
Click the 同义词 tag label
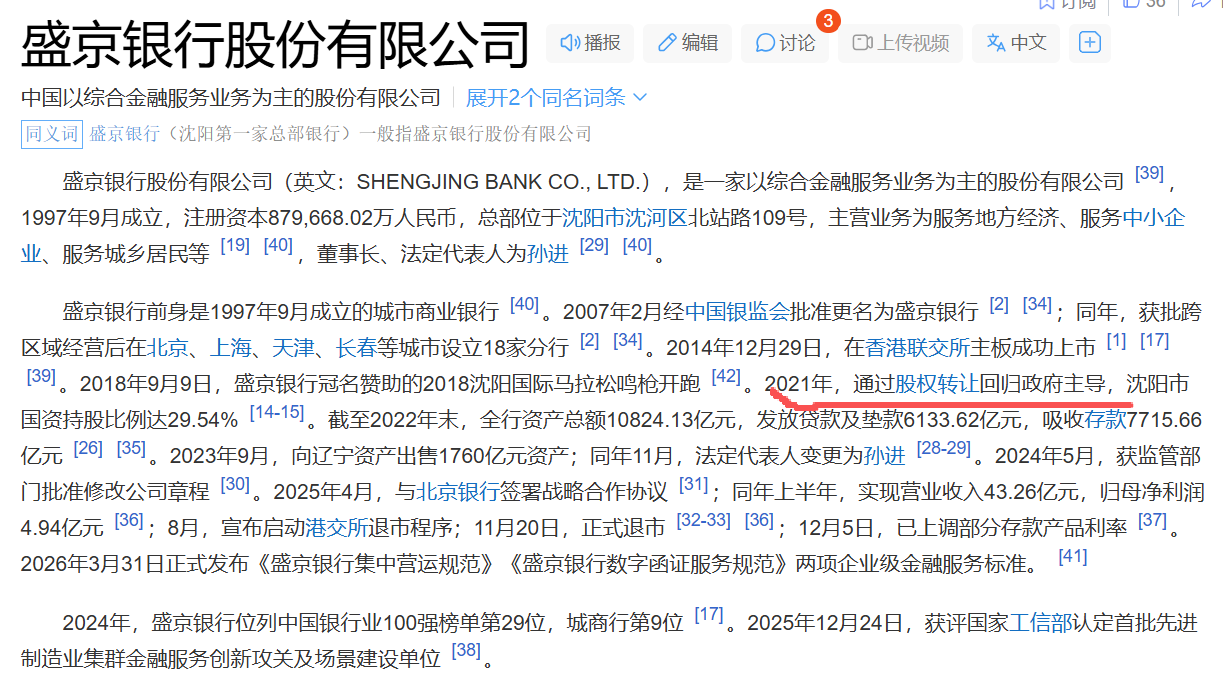[x=51, y=133]
